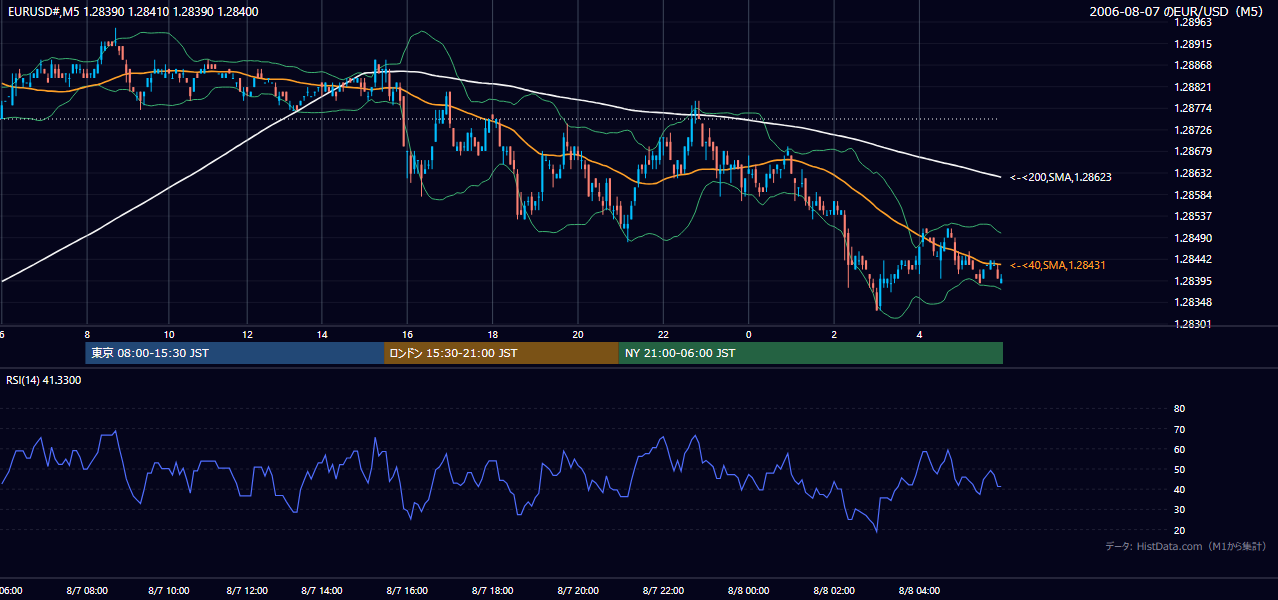Click the 8/8 00:00 date axis label
Screen dimensions: 1278x600
coord(748,591)
